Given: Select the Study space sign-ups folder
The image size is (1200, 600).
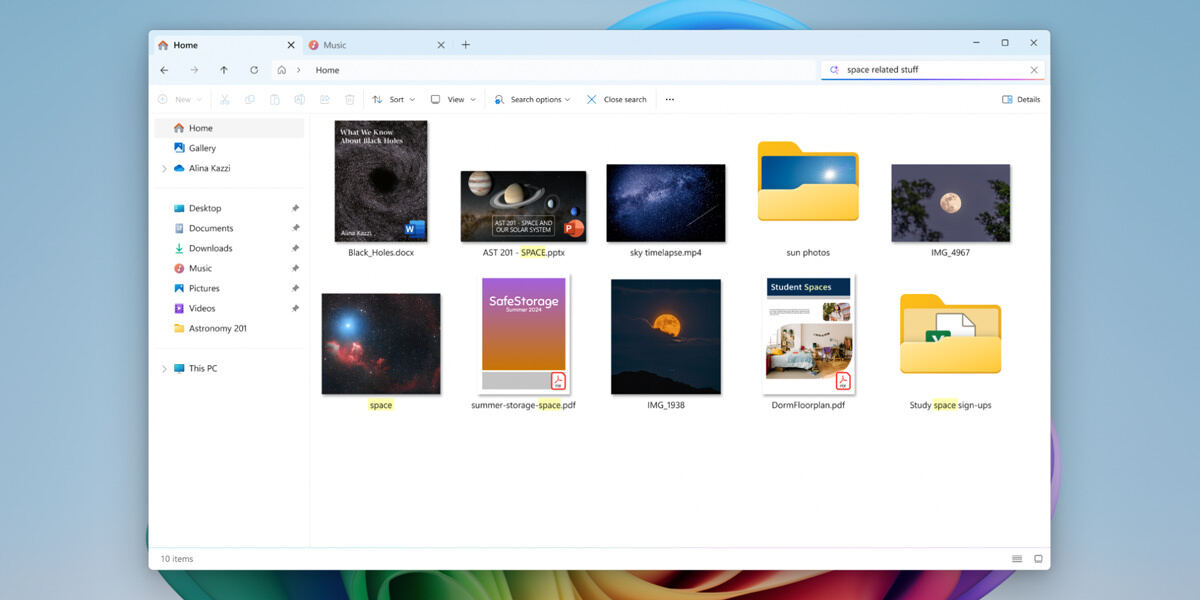Looking at the screenshot, I should 950,333.
